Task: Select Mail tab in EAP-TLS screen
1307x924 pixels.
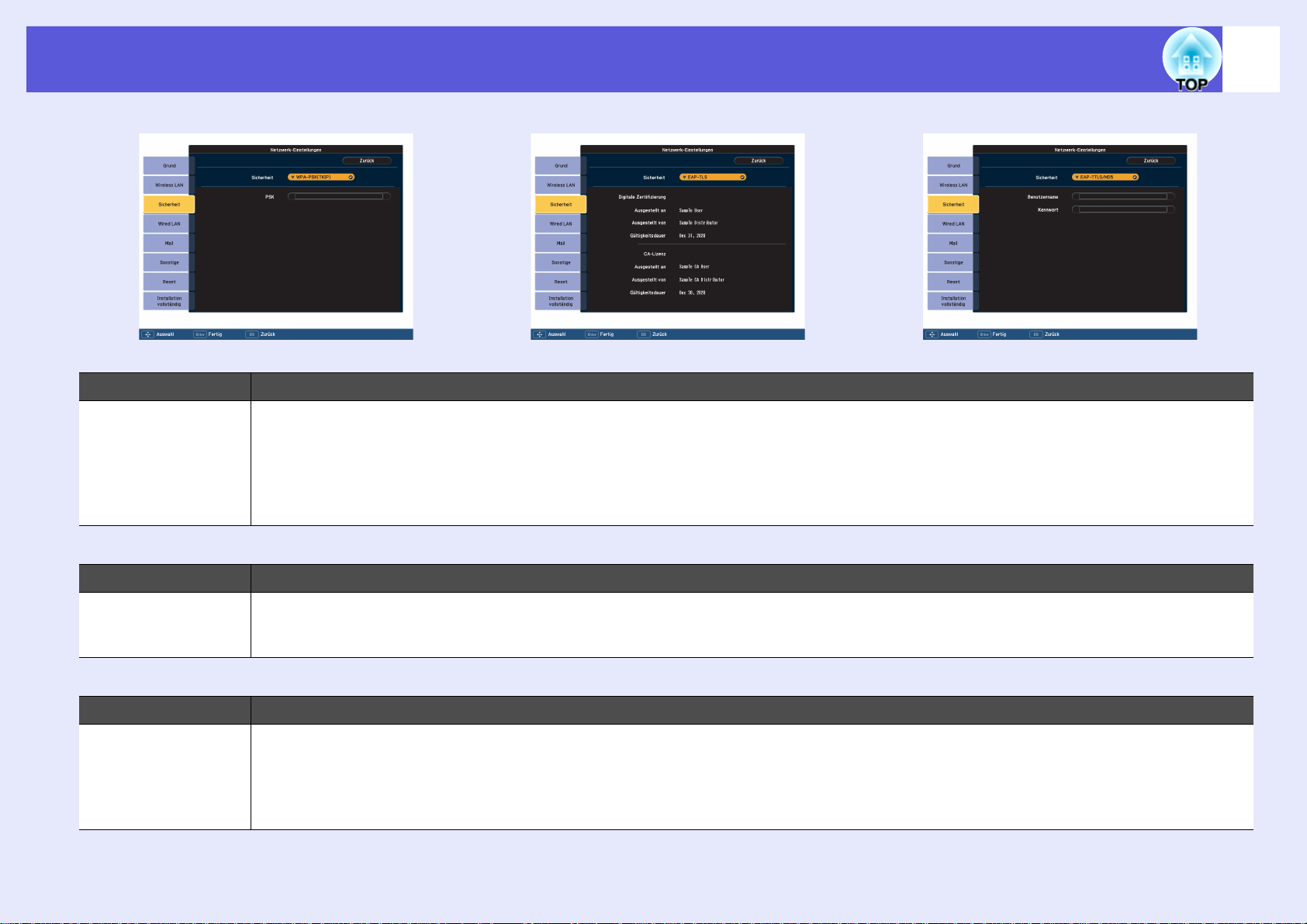Action: (561, 243)
